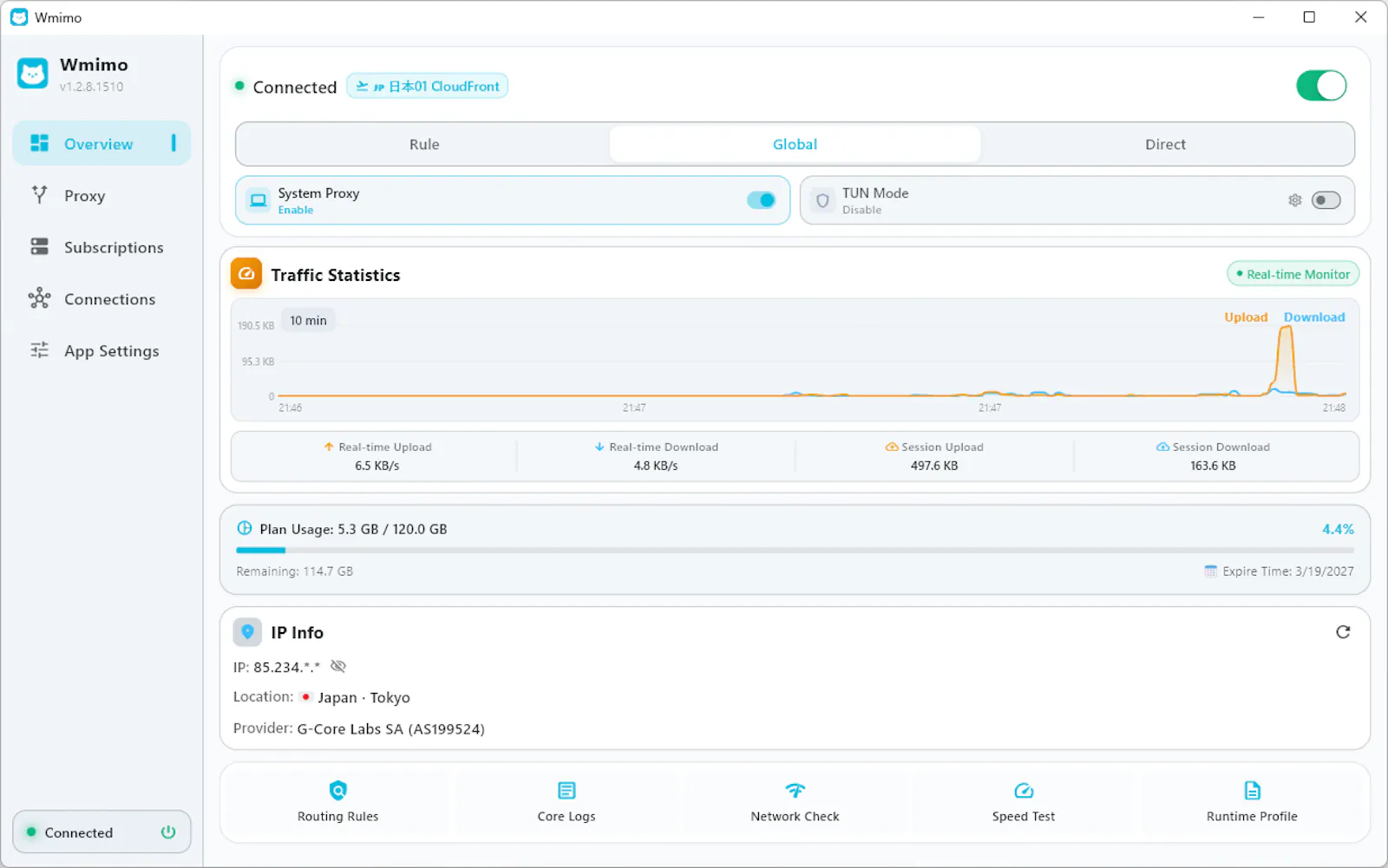Screen dimensions: 1388x868
Task: Click the Plan Usage progress bar
Action: coord(795,550)
